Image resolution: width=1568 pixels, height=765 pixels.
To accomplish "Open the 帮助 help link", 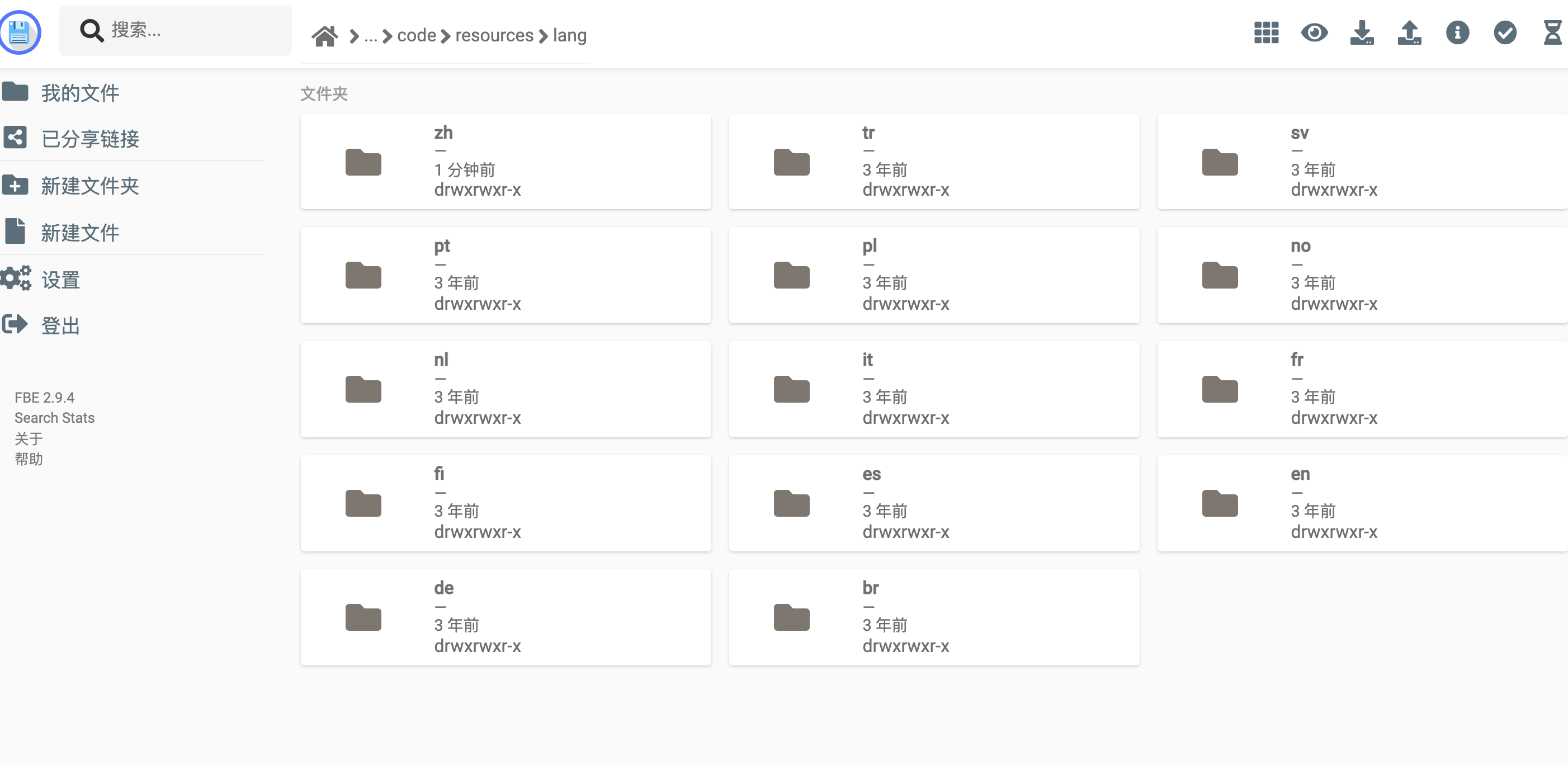I will click(28, 459).
